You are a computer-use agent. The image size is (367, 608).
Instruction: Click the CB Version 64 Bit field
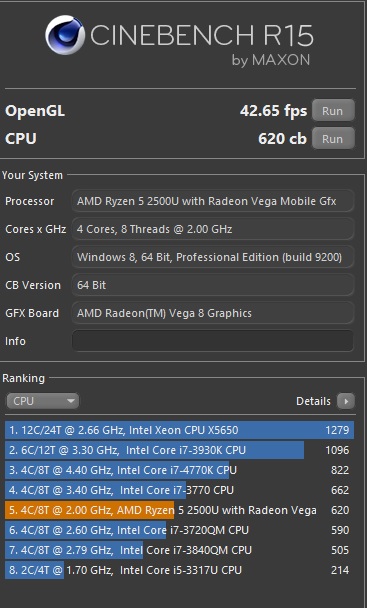[x=213, y=285]
